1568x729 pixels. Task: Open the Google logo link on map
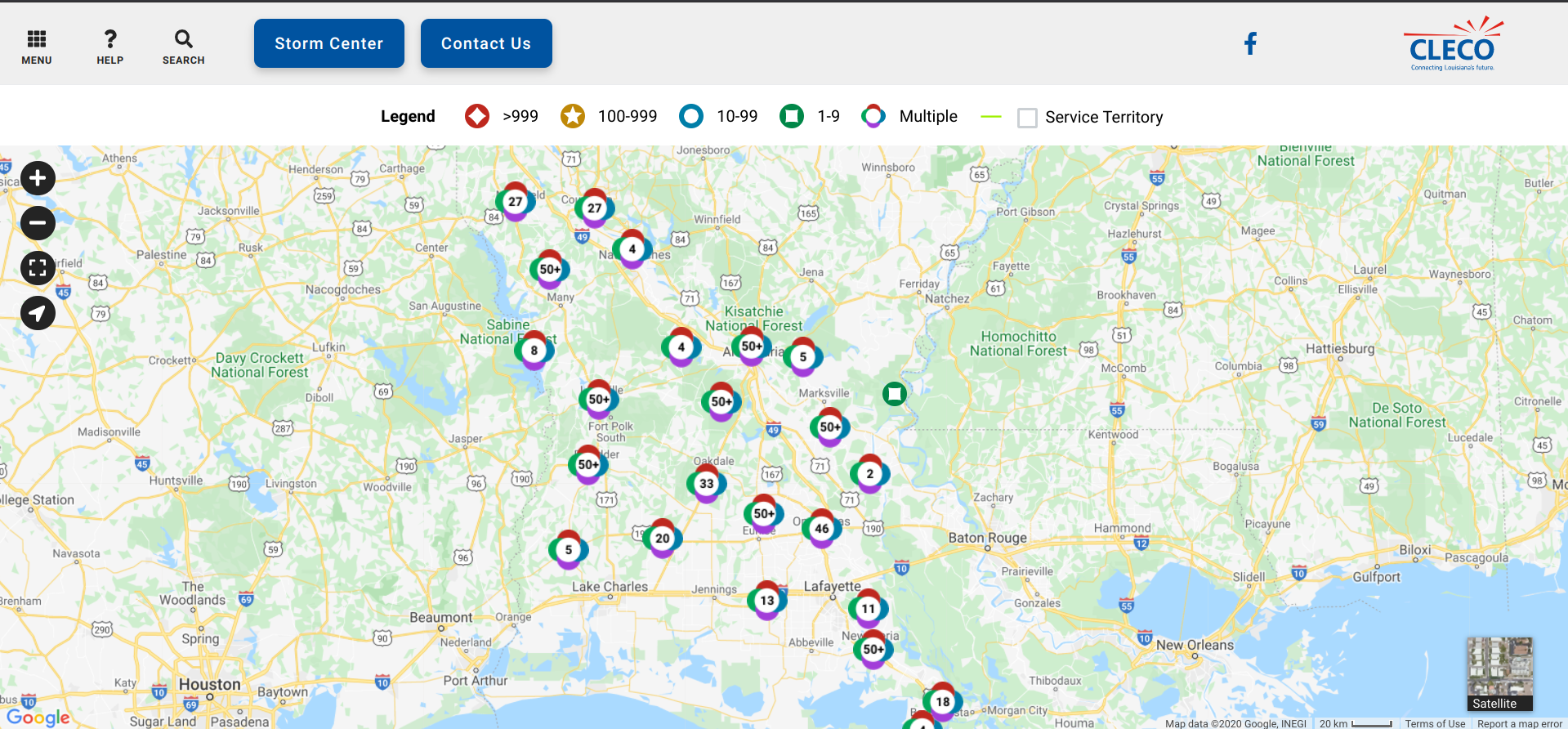point(38,718)
